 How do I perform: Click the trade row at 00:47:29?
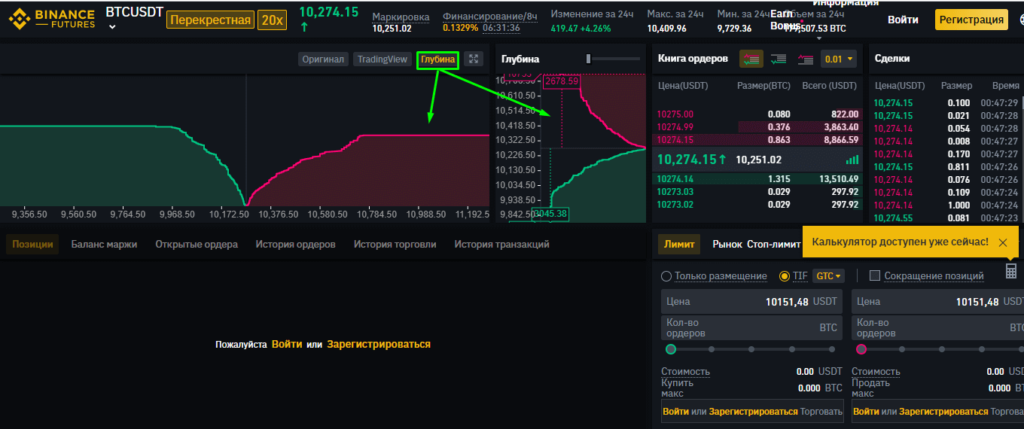coord(946,103)
